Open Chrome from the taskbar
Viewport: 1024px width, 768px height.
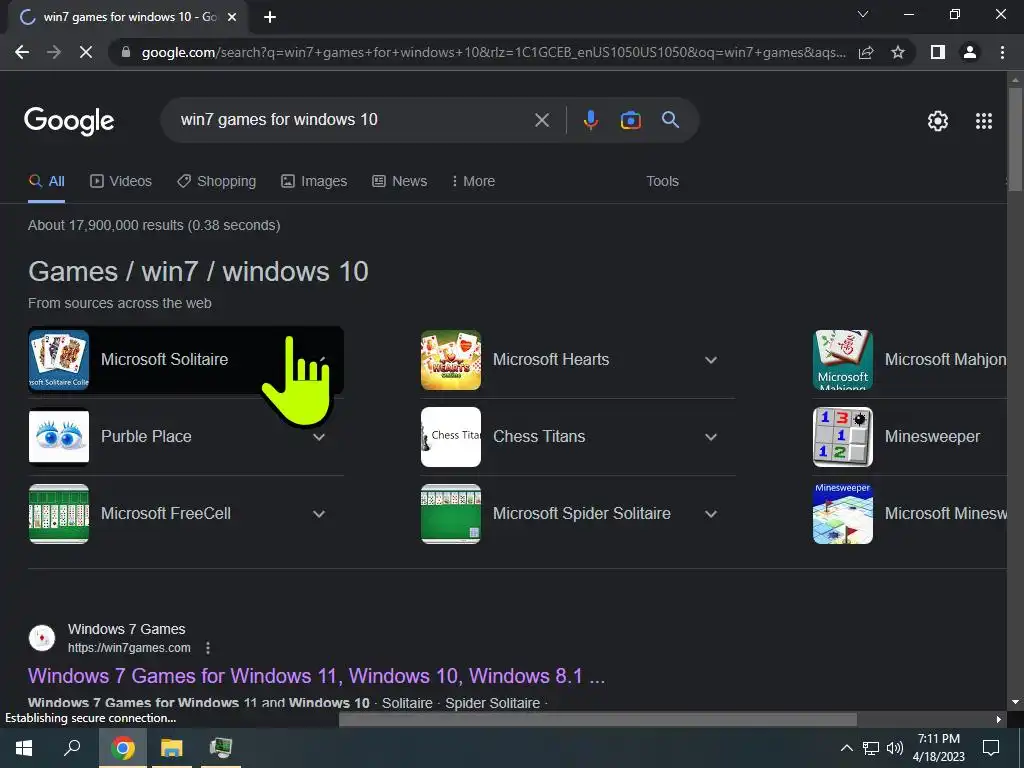click(122, 748)
